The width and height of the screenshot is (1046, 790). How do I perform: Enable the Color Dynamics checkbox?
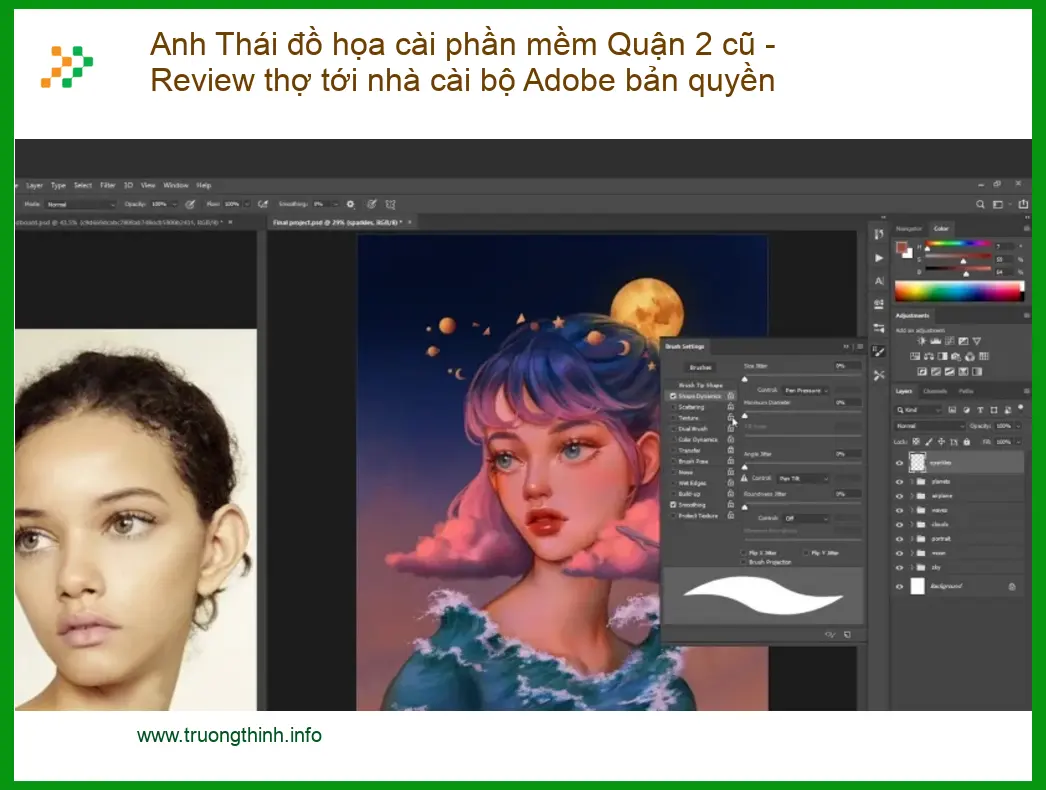[673, 440]
